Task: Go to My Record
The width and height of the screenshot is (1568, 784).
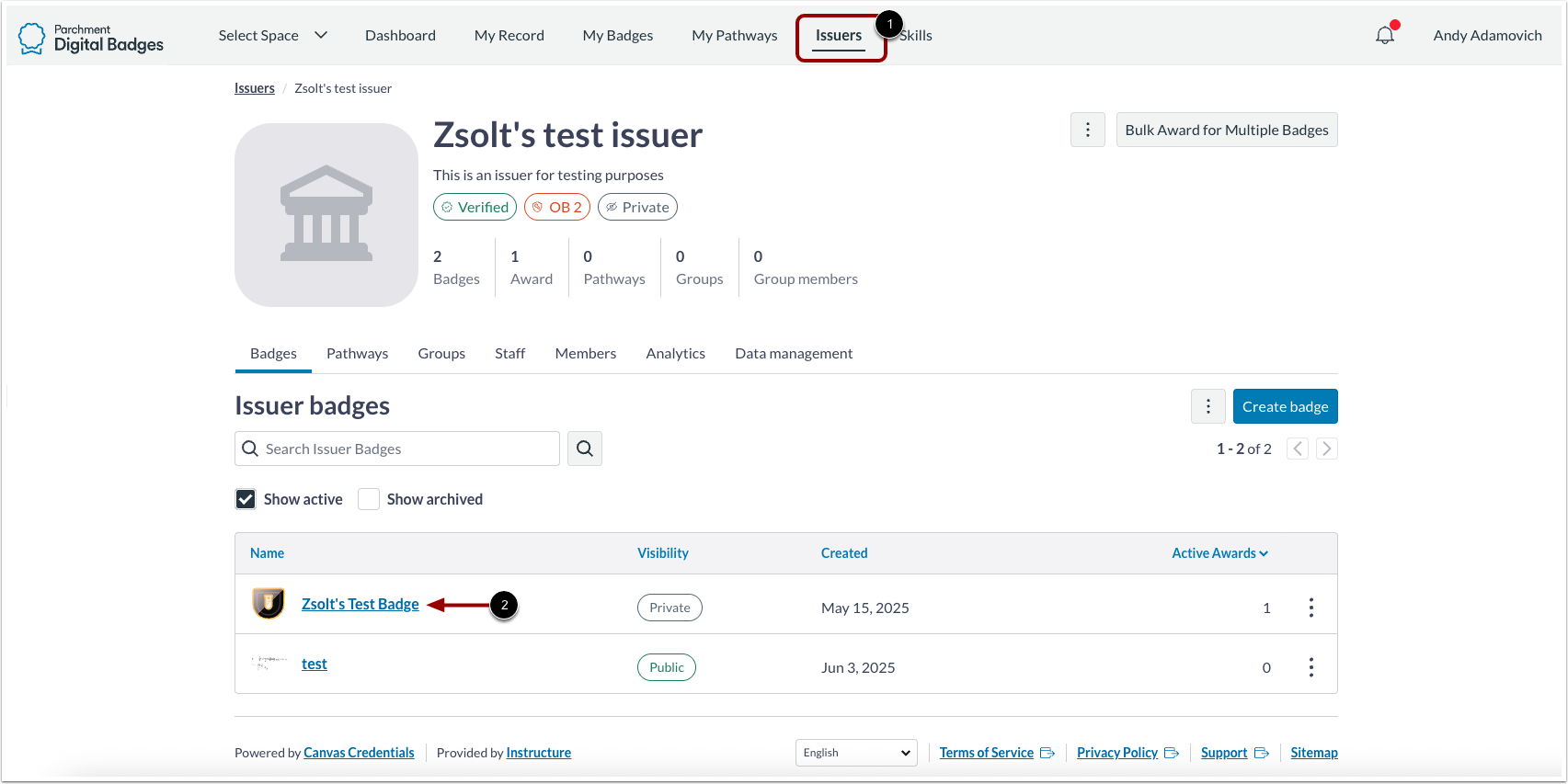Action: click(x=509, y=35)
